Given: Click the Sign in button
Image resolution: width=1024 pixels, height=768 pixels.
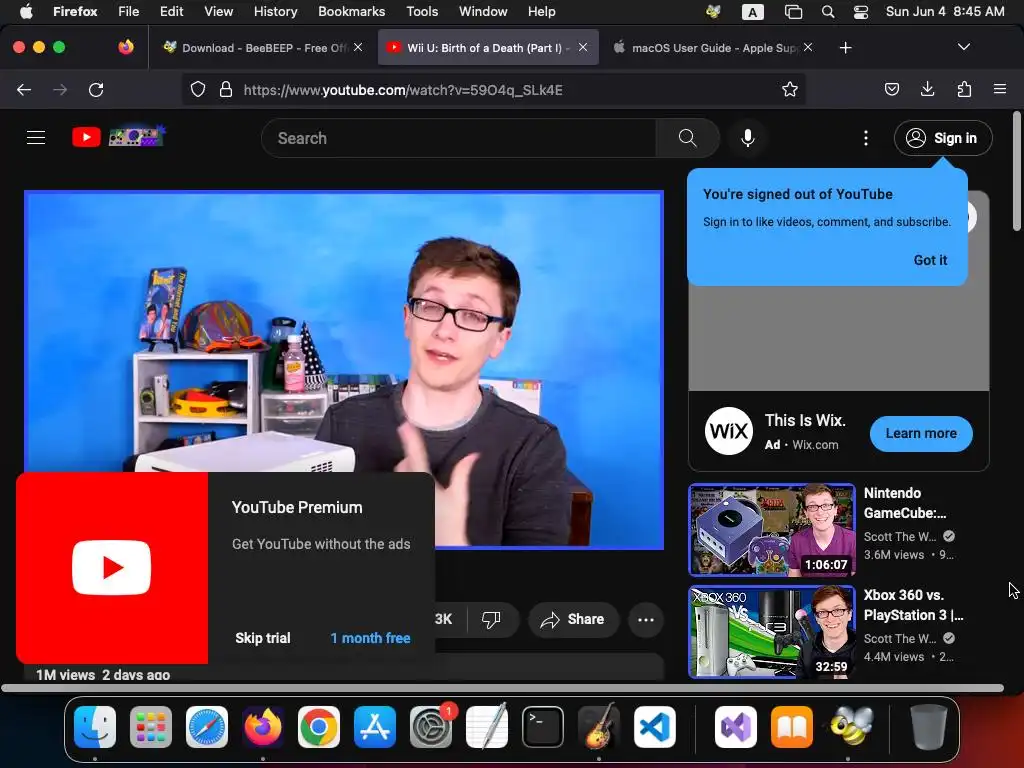Looking at the screenshot, I should click(943, 138).
